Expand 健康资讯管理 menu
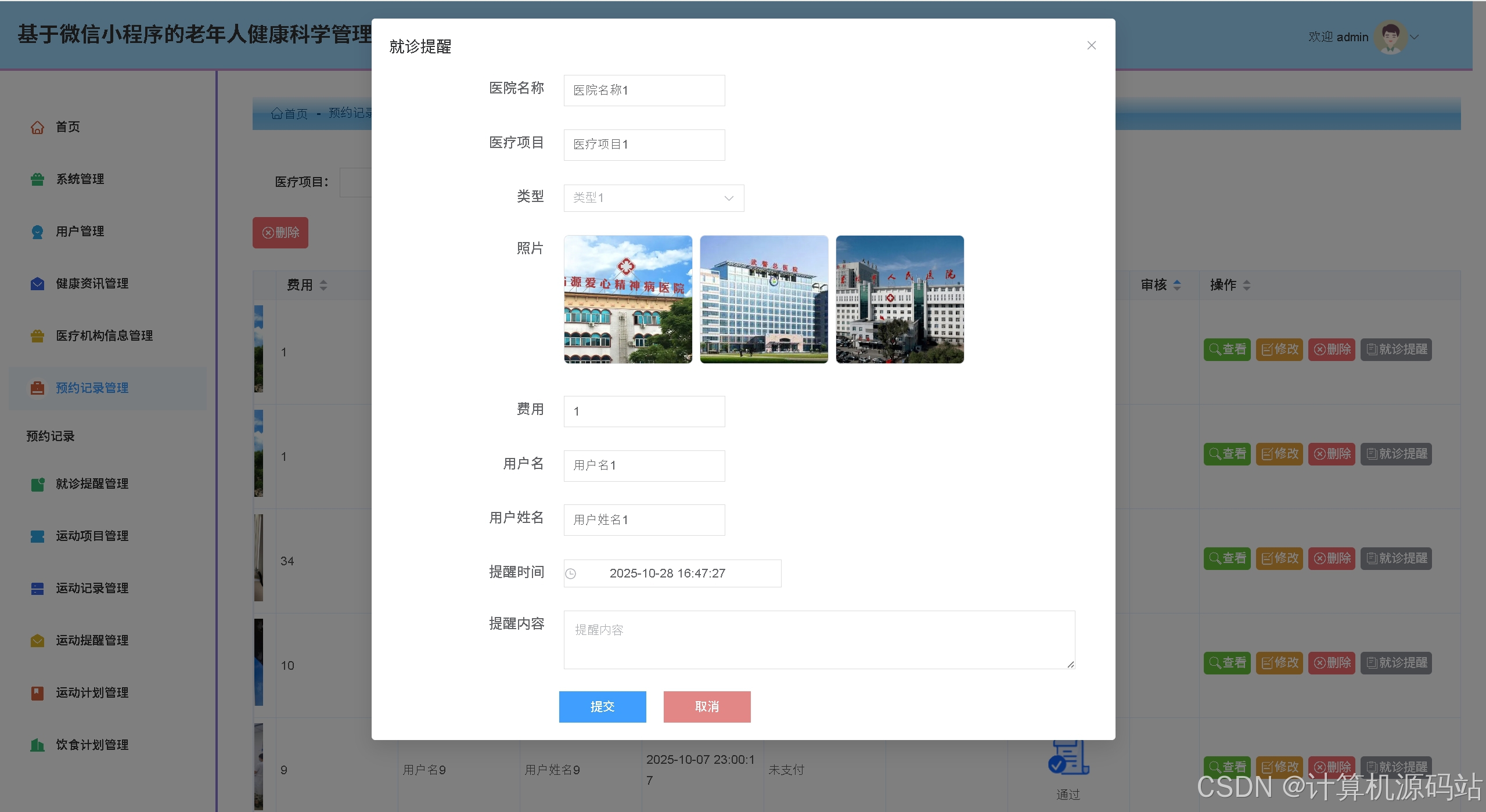The height and width of the screenshot is (812, 1486). pyautogui.click(x=92, y=284)
